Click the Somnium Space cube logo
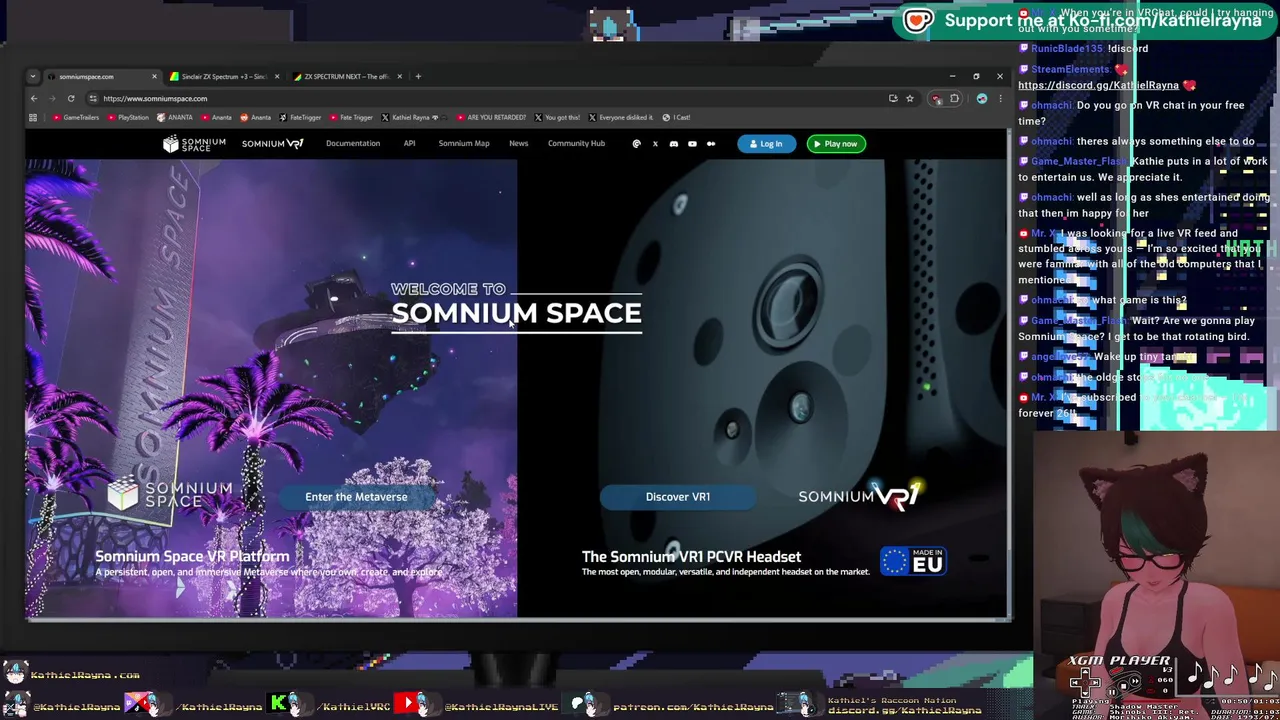Screen dimensions: 1280x720 194,144
